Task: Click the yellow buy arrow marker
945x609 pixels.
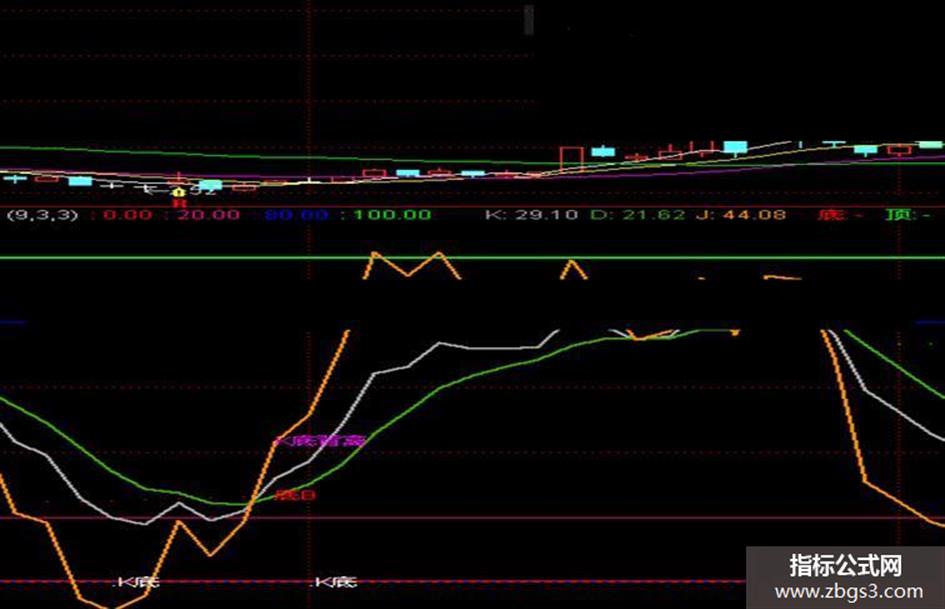Action: 178,192
